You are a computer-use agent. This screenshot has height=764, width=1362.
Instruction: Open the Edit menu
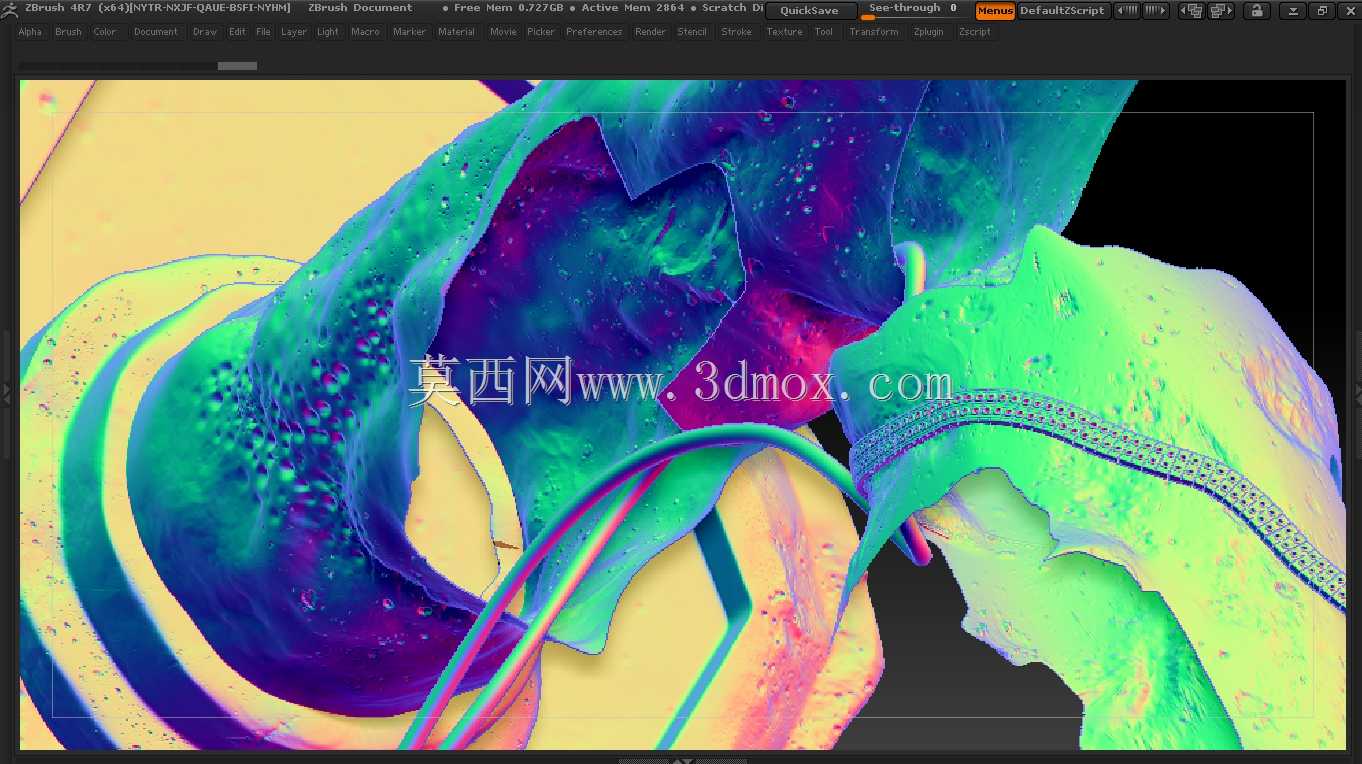click(237, 32)
